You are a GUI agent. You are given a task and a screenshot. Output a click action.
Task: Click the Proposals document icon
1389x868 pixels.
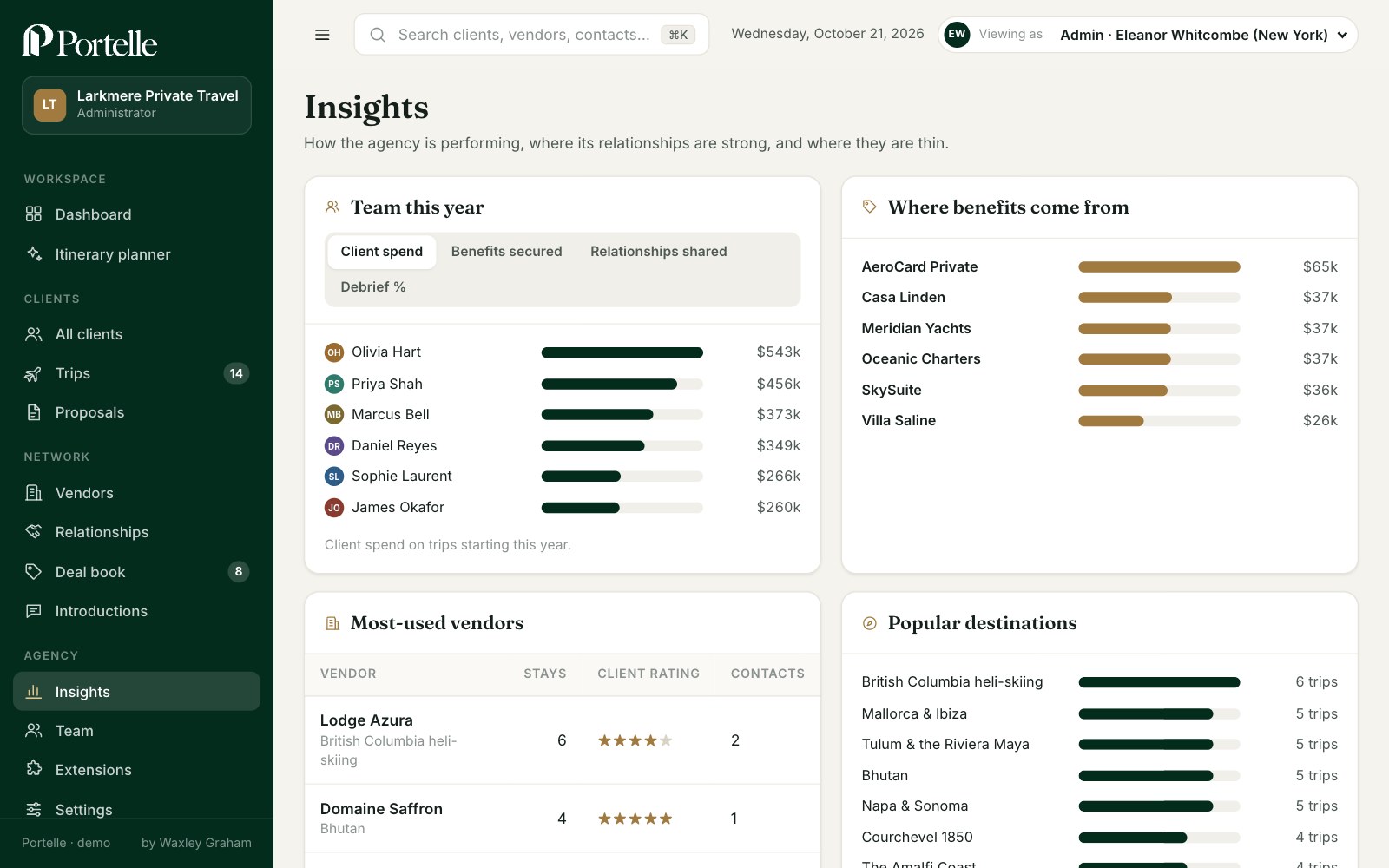coord(34,412)
